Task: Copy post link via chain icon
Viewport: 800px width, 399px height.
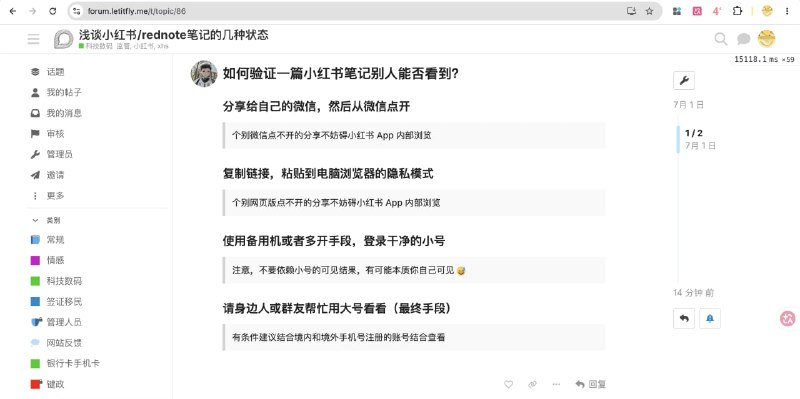Action: coord(532,384)
